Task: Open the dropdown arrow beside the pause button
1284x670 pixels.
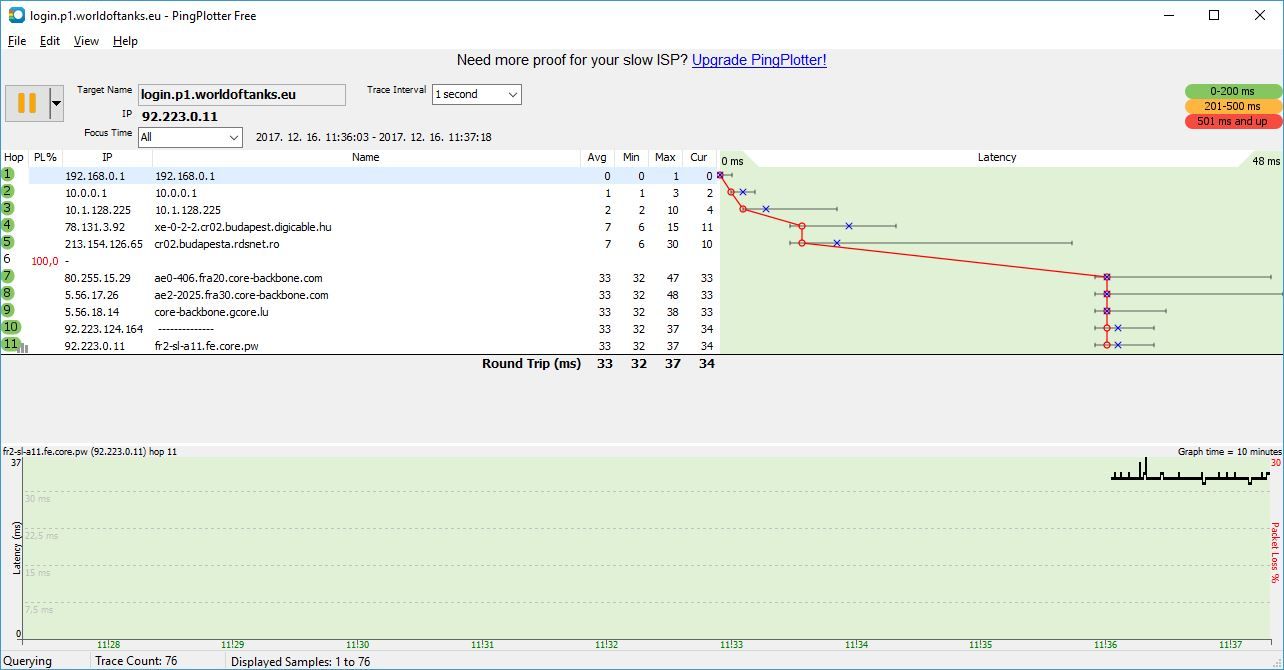Action: click(x=56, y=103)
